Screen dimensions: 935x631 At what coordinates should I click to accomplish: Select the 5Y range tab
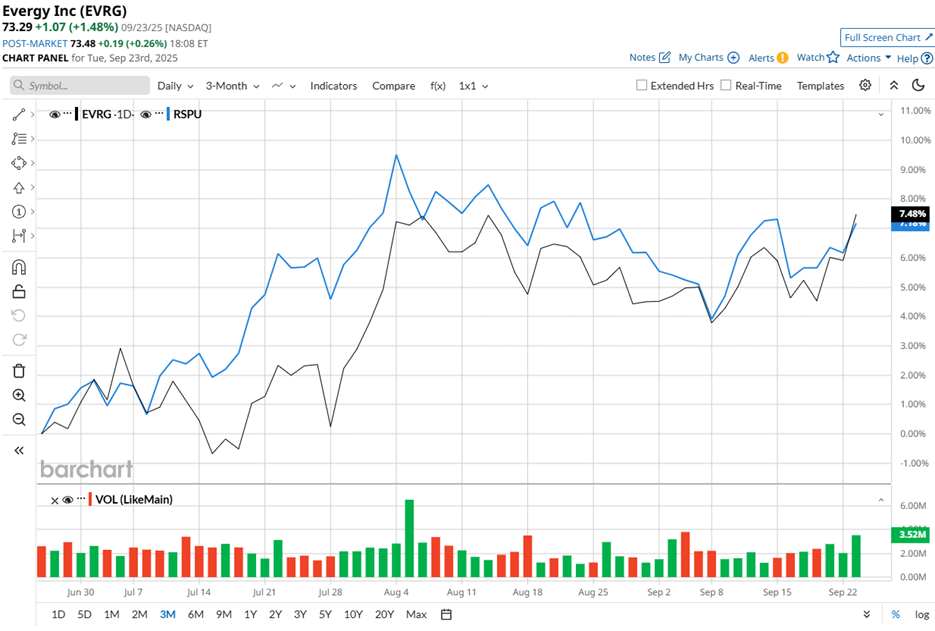click(x=325, y=614)
